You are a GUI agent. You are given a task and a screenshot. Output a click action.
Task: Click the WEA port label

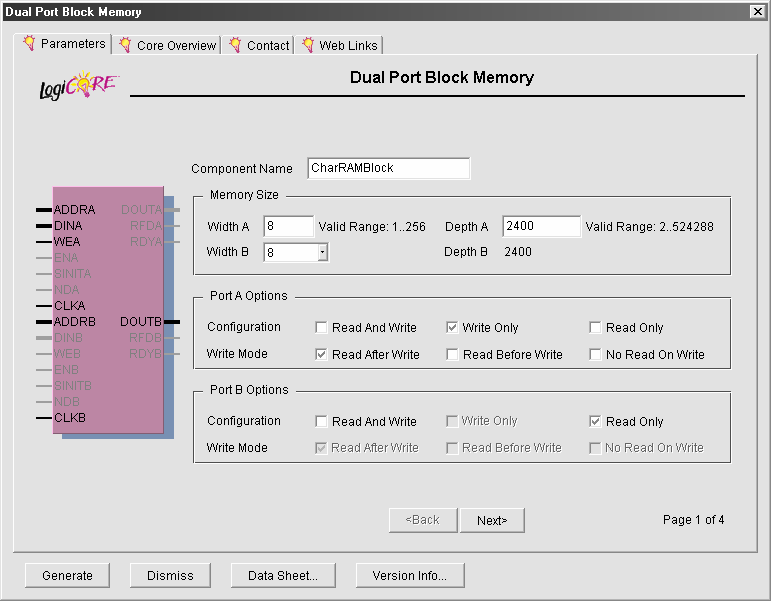tap(67, 241)
